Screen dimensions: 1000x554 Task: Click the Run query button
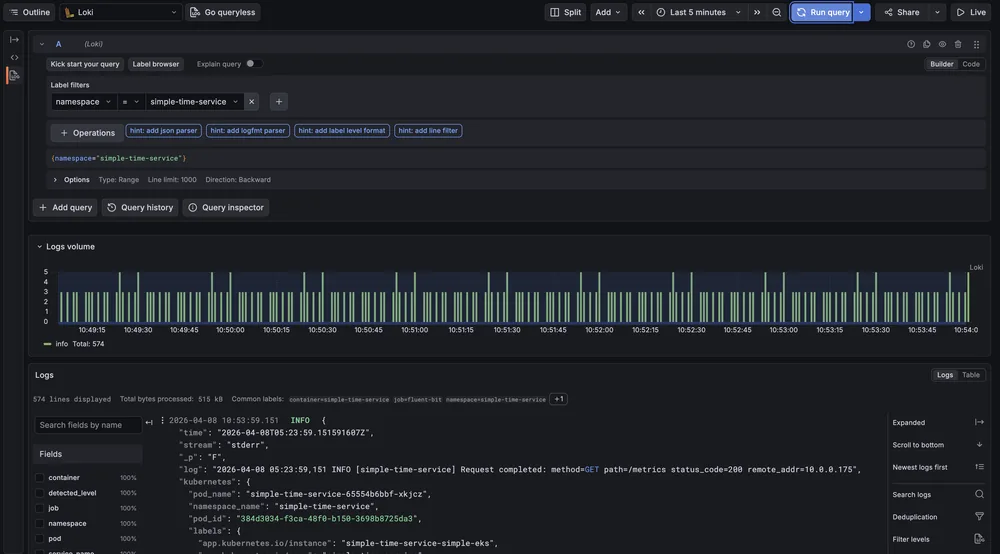click(x=822, y=12)
